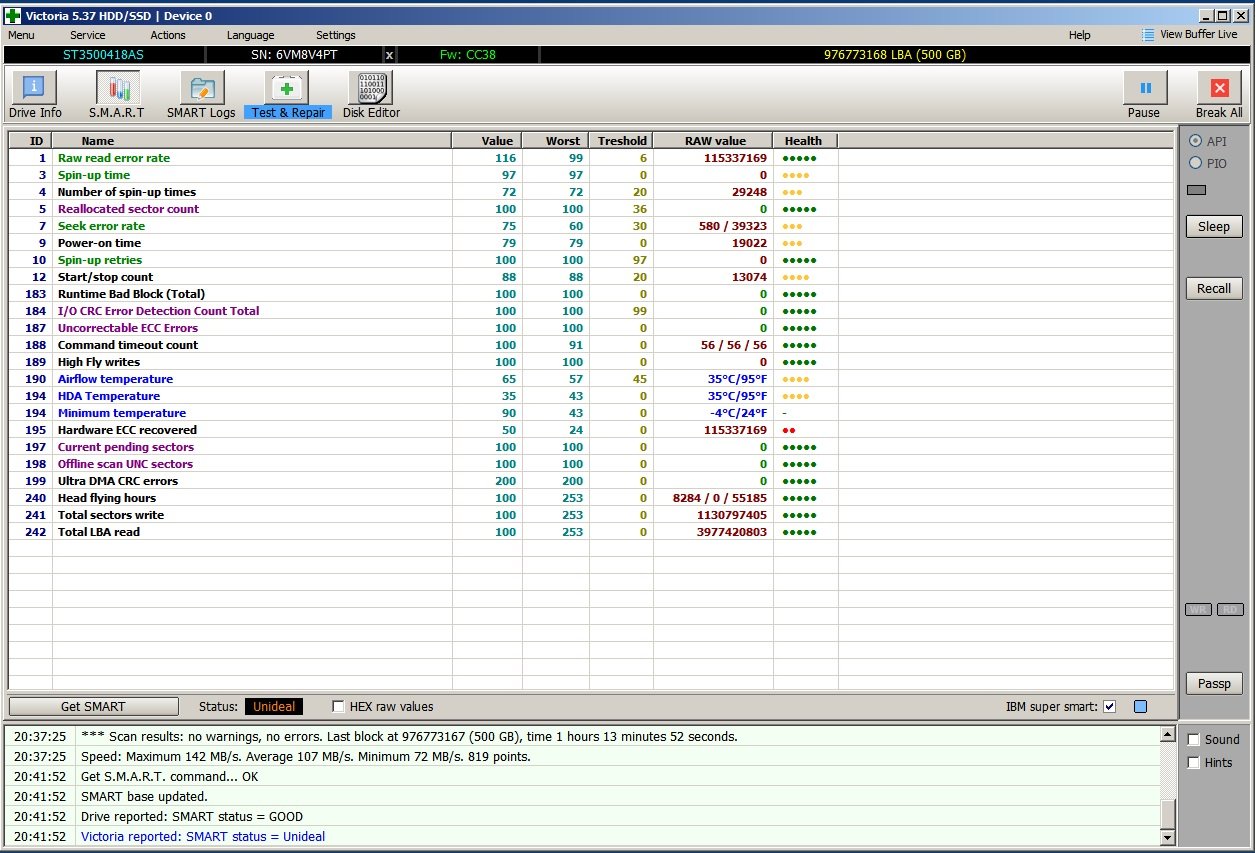Click the View Buffer Live icon
The image size is (1255, 853).
pos(1148,35)
